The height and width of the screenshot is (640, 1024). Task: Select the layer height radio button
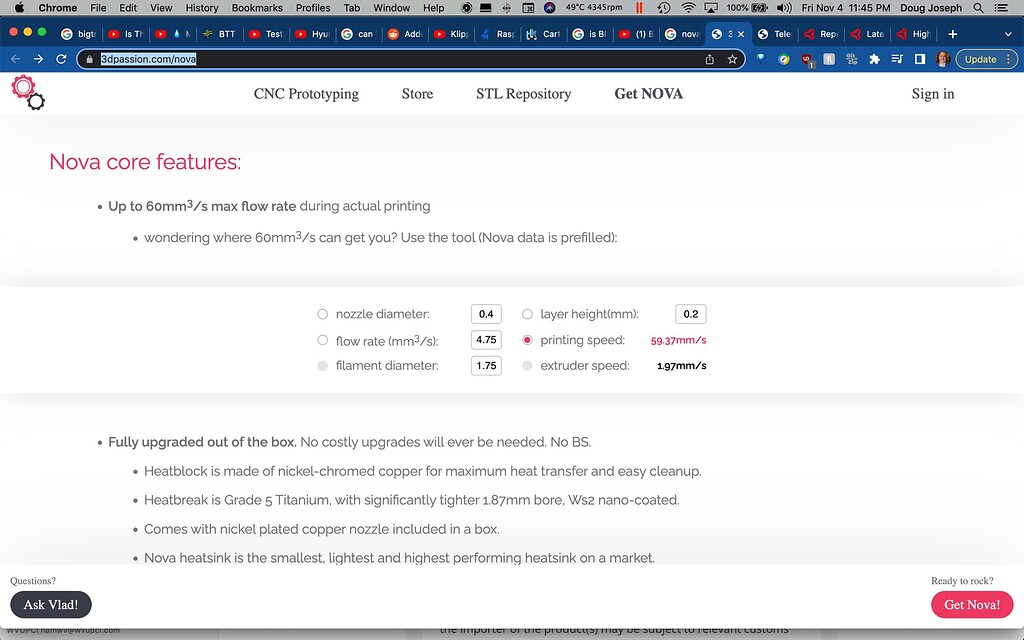(x=527, y=314)
